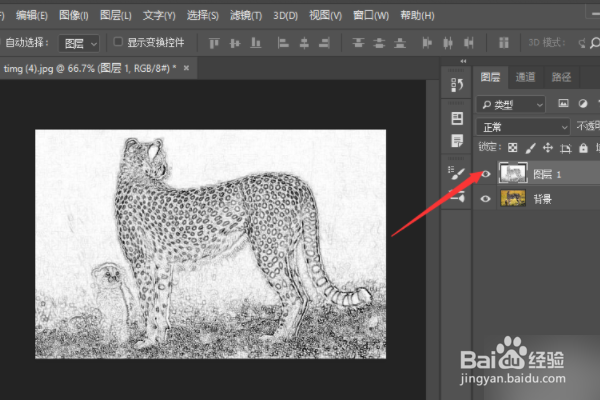
Task: Click the distribute right edges icon
Action: tap(468, 43)
